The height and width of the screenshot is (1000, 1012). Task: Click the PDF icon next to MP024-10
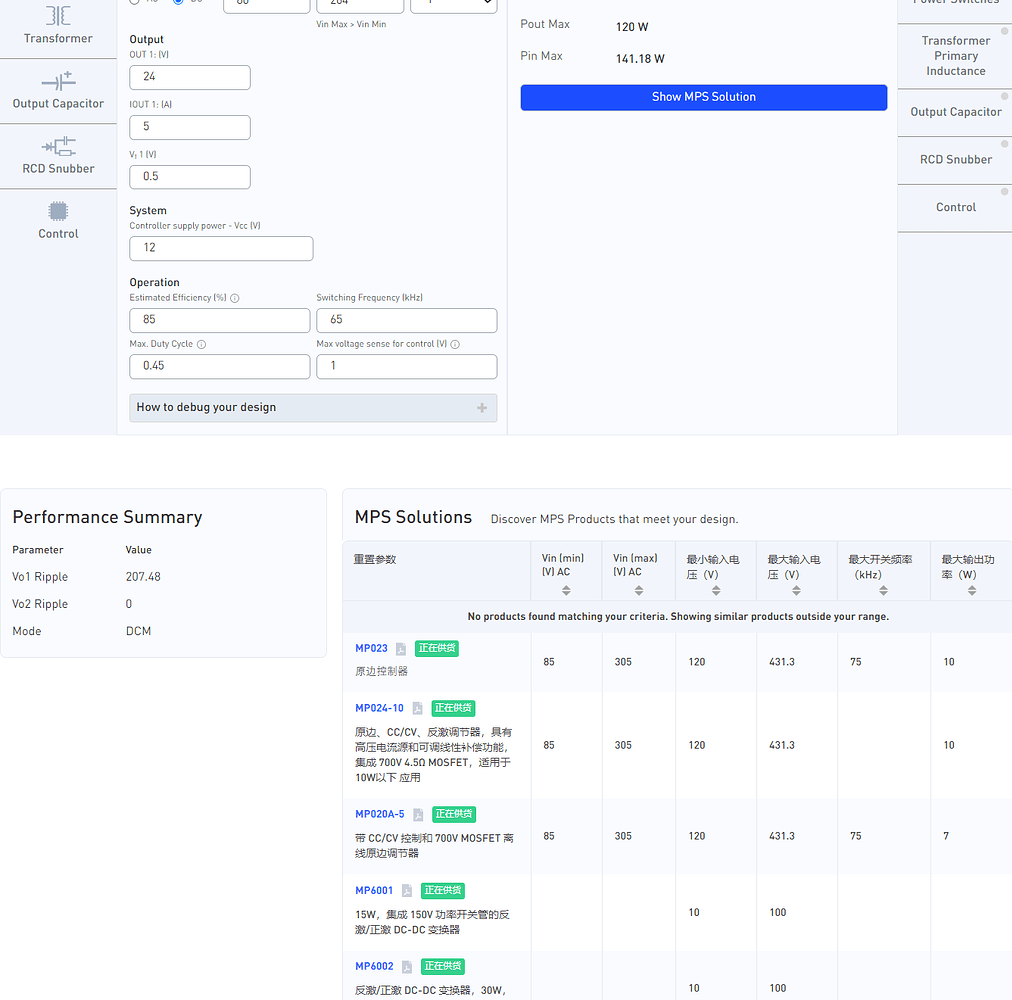coord(417,708)
